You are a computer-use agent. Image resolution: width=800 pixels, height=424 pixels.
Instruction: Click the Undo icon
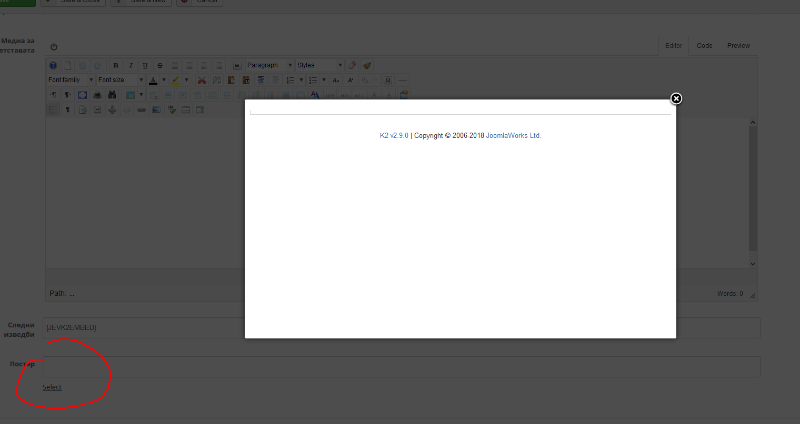(x=83, y=65)
